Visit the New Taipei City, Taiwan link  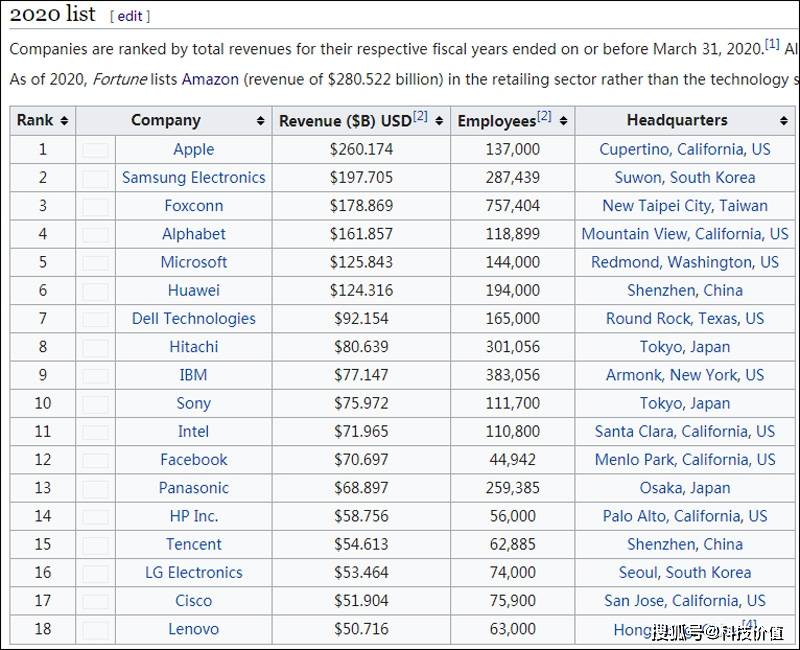(x=684, y=205)
